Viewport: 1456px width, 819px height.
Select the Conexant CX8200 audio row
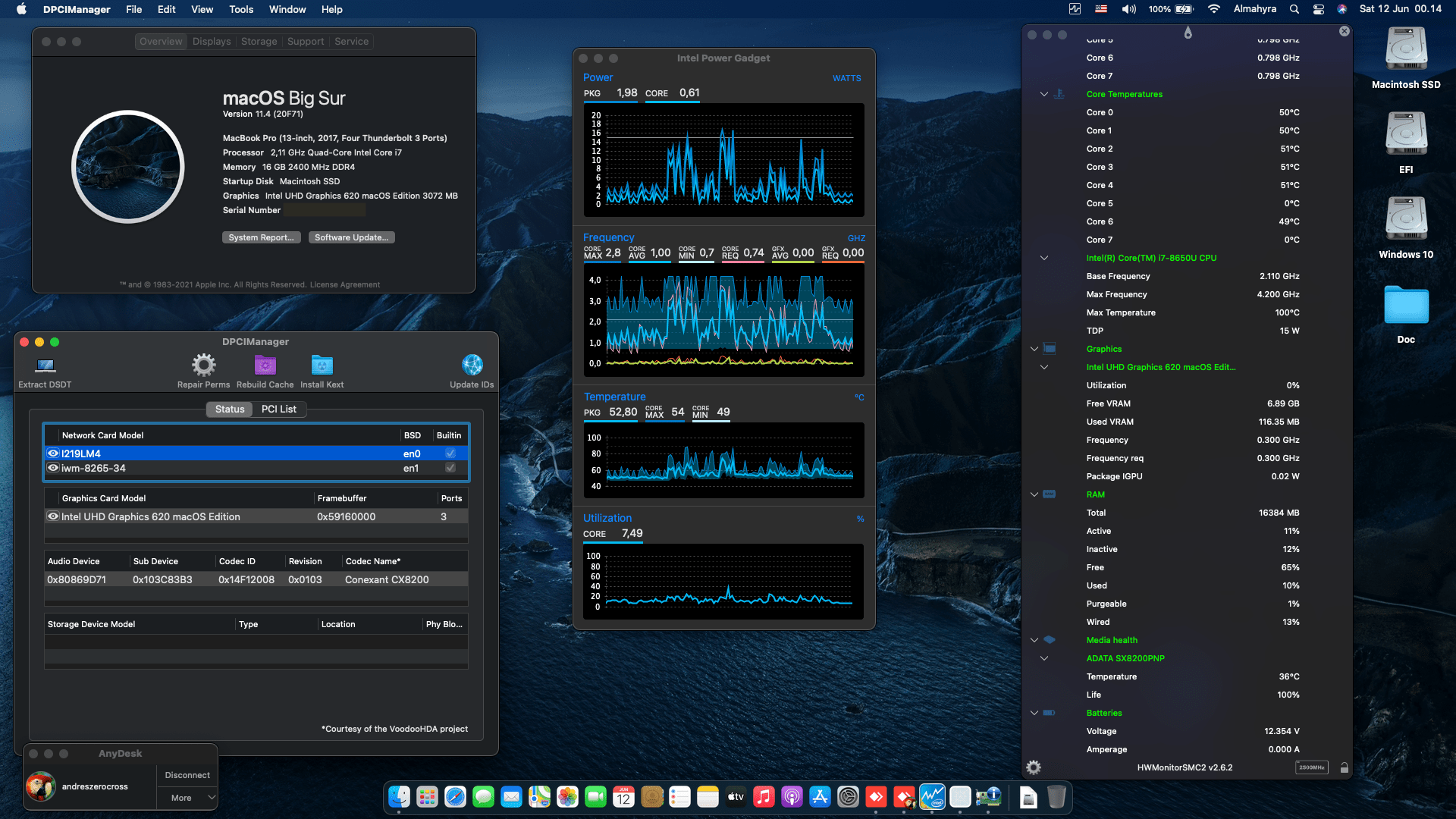tap(256, 579)
